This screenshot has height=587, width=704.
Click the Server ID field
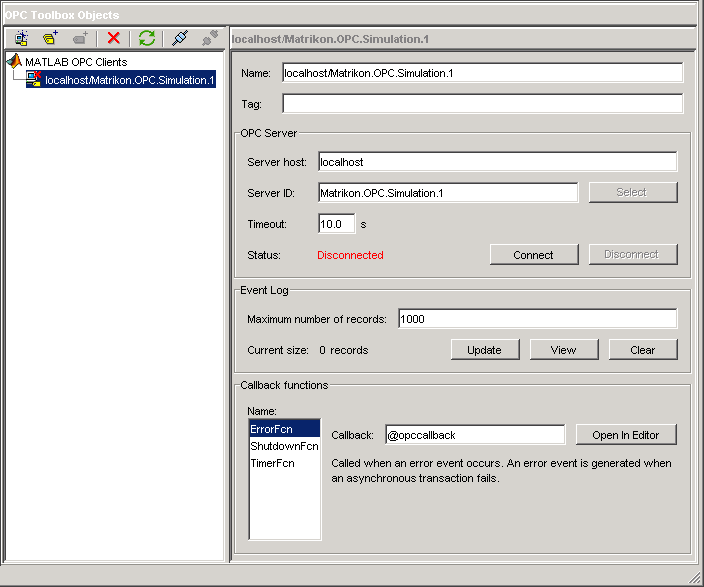pos(448,193)
